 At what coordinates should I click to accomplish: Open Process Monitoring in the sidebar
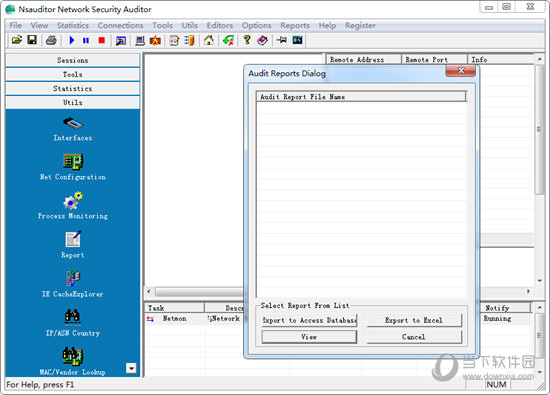click(x=73, y=206)
